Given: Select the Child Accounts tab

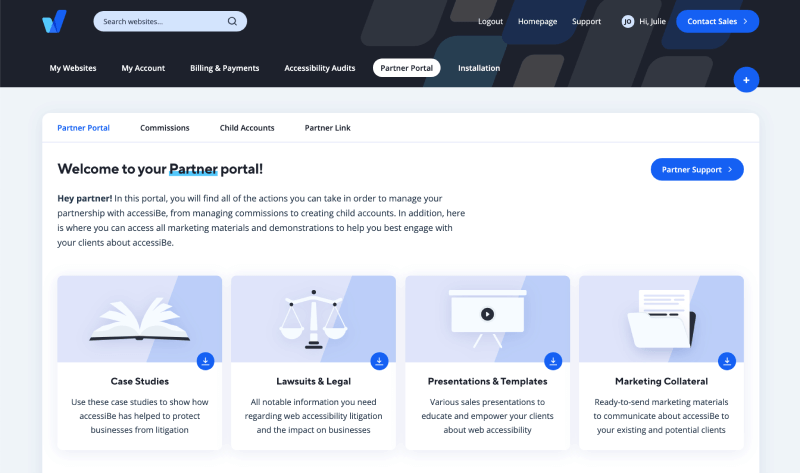Looking at the screenshot, I should [x=247, y=128].
